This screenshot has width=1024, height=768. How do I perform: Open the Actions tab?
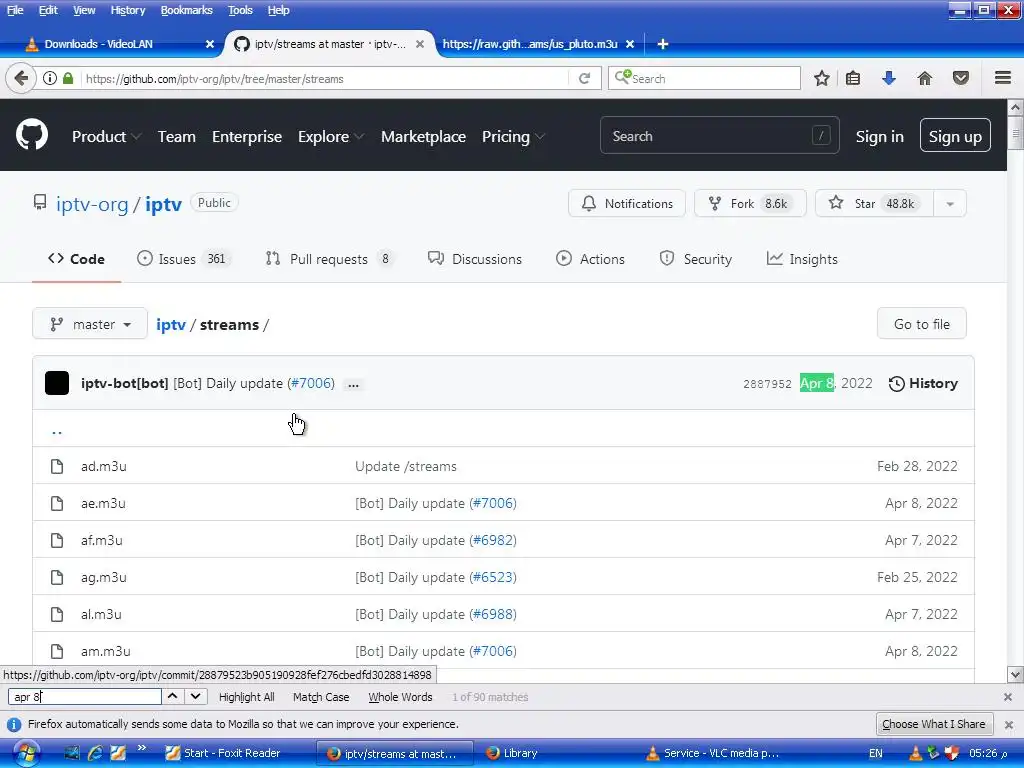tap(590, 259)
